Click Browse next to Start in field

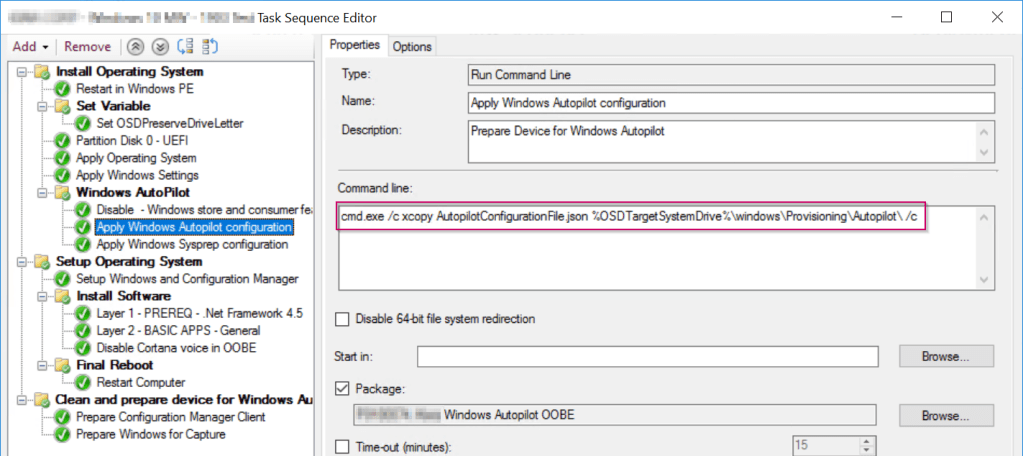946,356
